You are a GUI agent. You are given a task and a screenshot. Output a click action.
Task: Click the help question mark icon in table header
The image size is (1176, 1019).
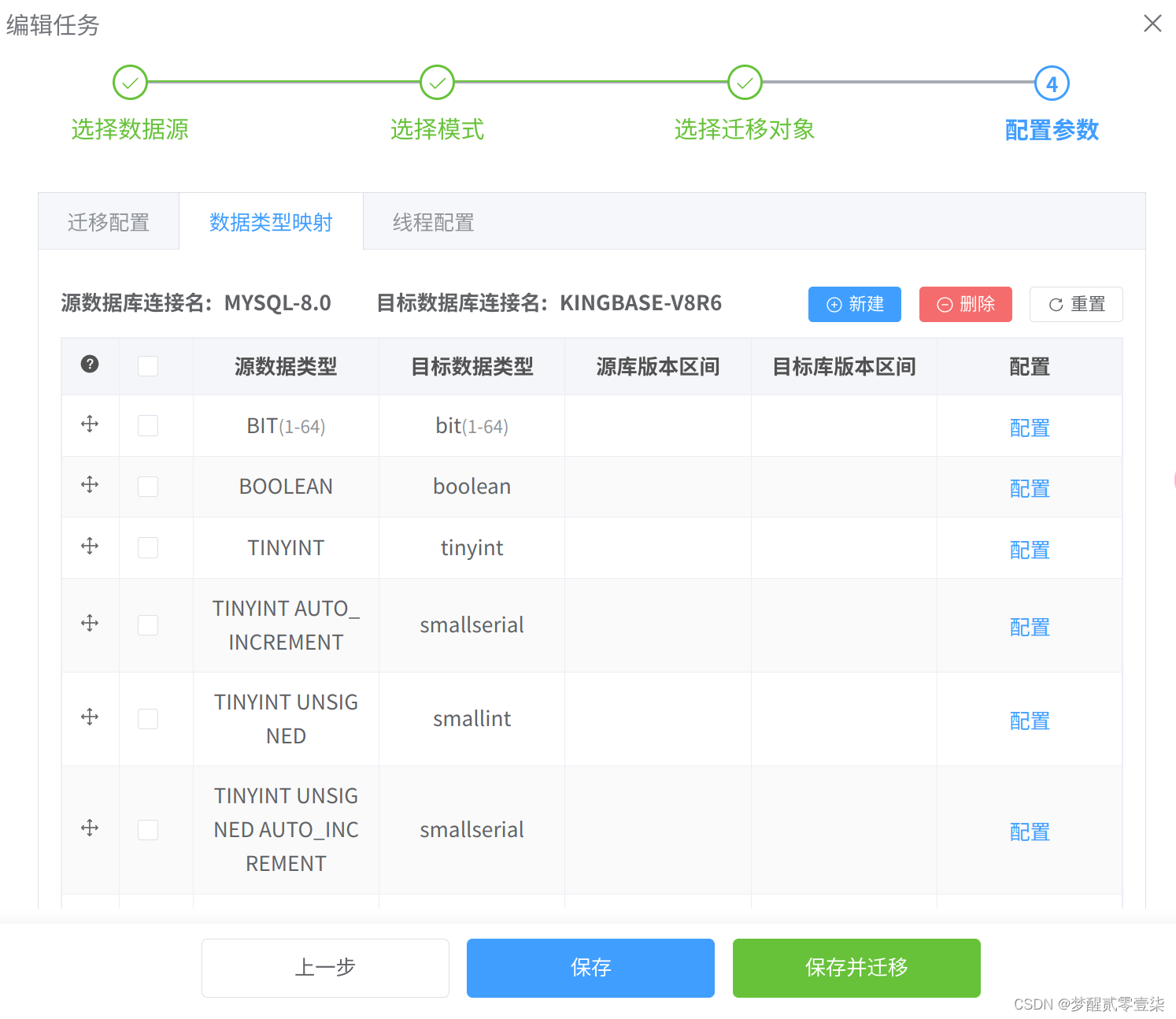(x=90, y=364)
